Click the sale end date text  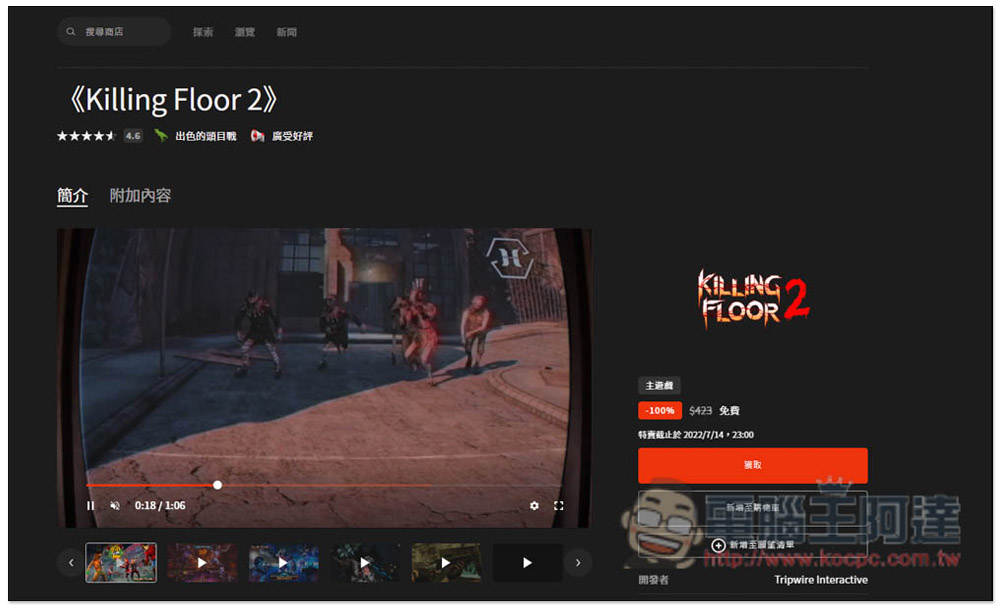[696, 434]
